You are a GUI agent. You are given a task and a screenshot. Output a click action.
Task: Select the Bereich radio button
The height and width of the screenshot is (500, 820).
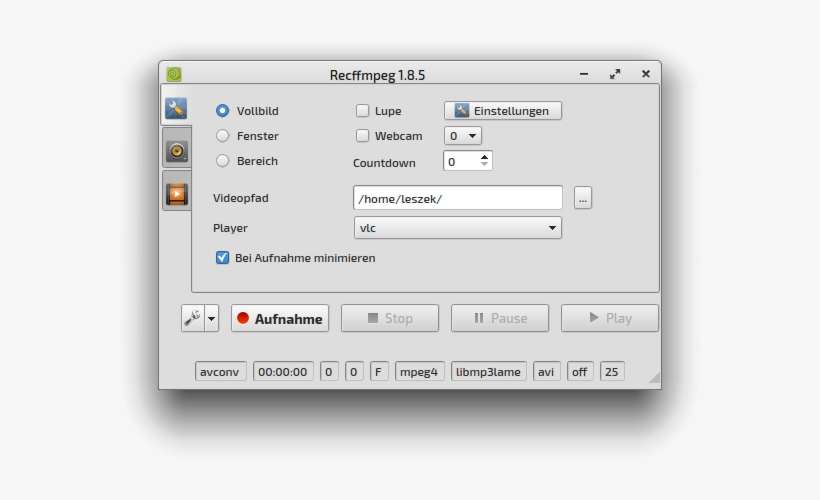(x=222, y=161)
